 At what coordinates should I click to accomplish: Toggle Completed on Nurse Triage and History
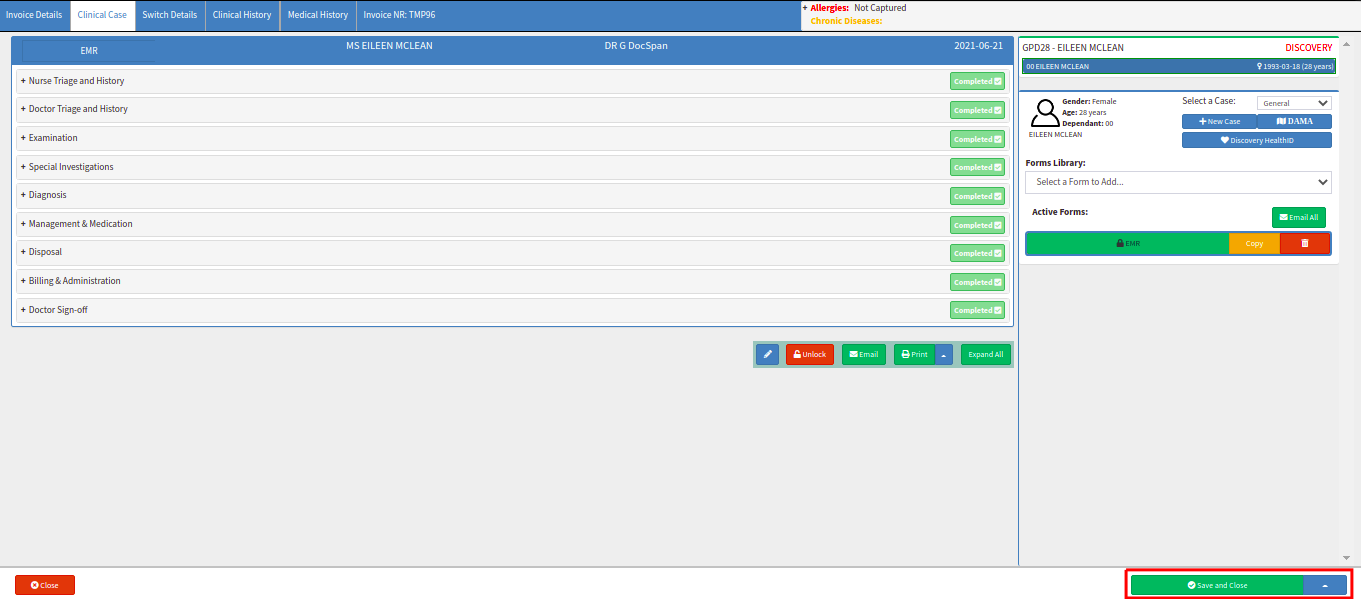tap(977, 82)
